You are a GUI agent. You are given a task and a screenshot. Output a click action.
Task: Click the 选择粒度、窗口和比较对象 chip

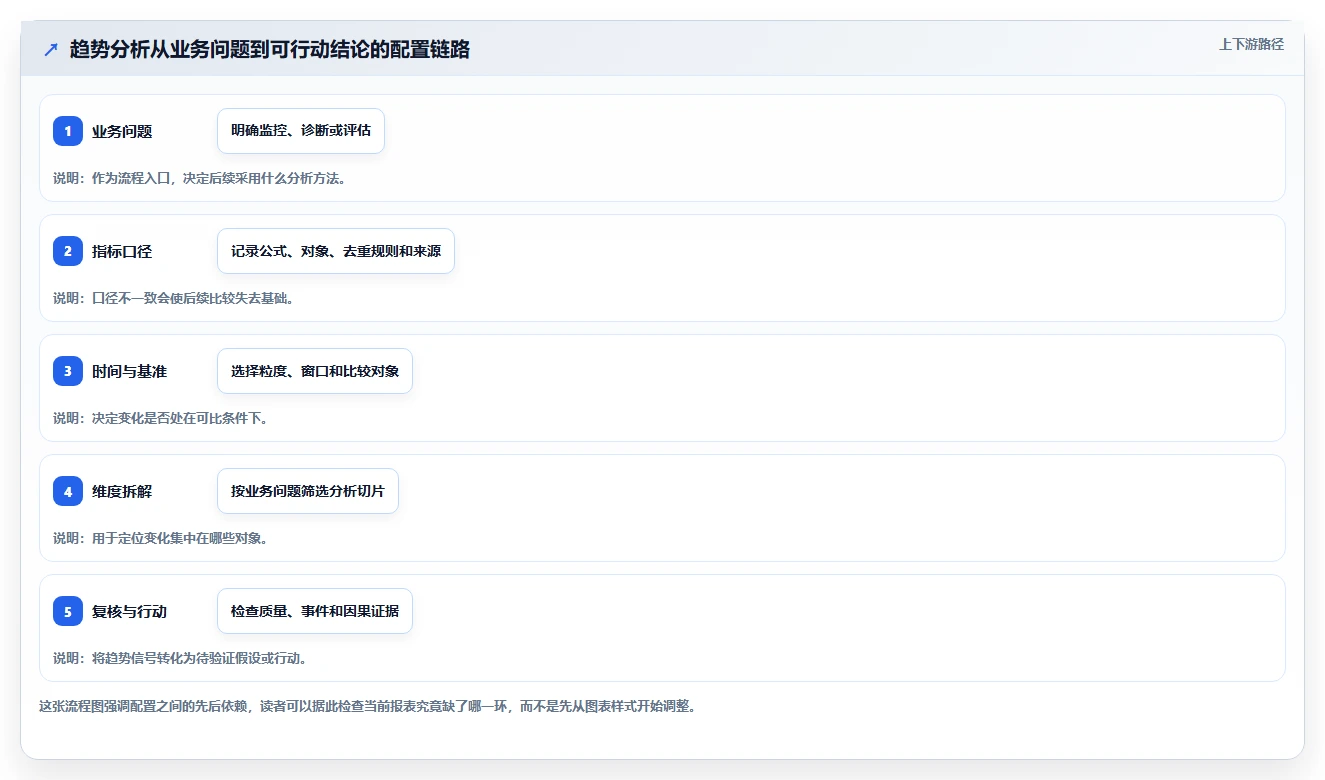(x=315, y=371)
